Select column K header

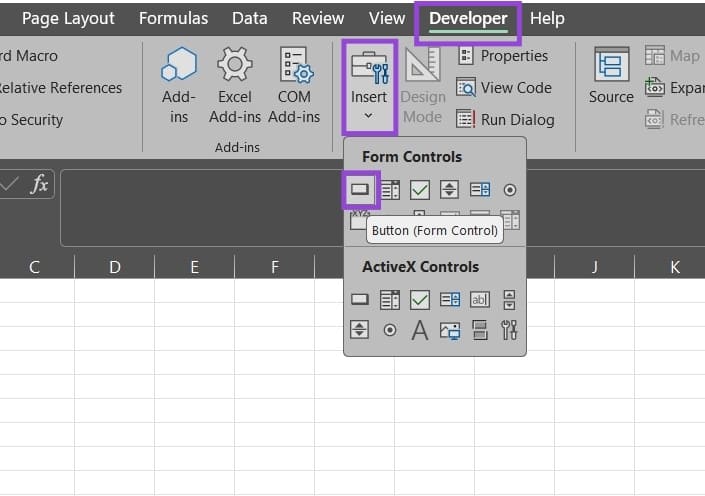[674, 267]
